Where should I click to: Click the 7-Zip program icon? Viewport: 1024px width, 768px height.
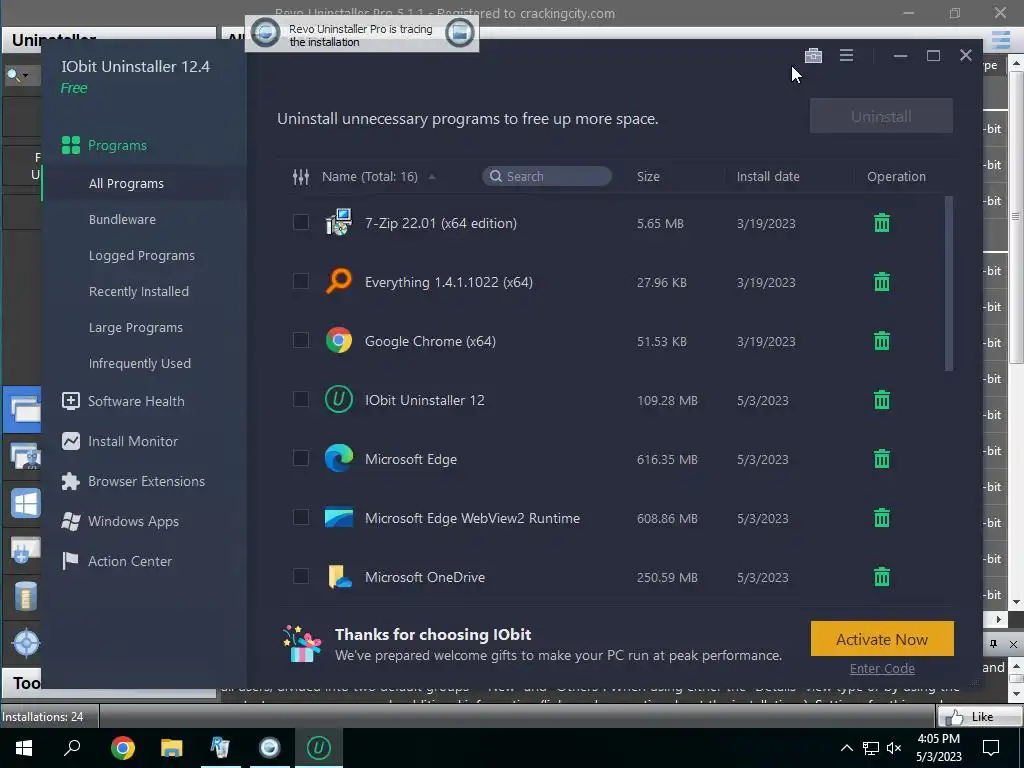339,223
